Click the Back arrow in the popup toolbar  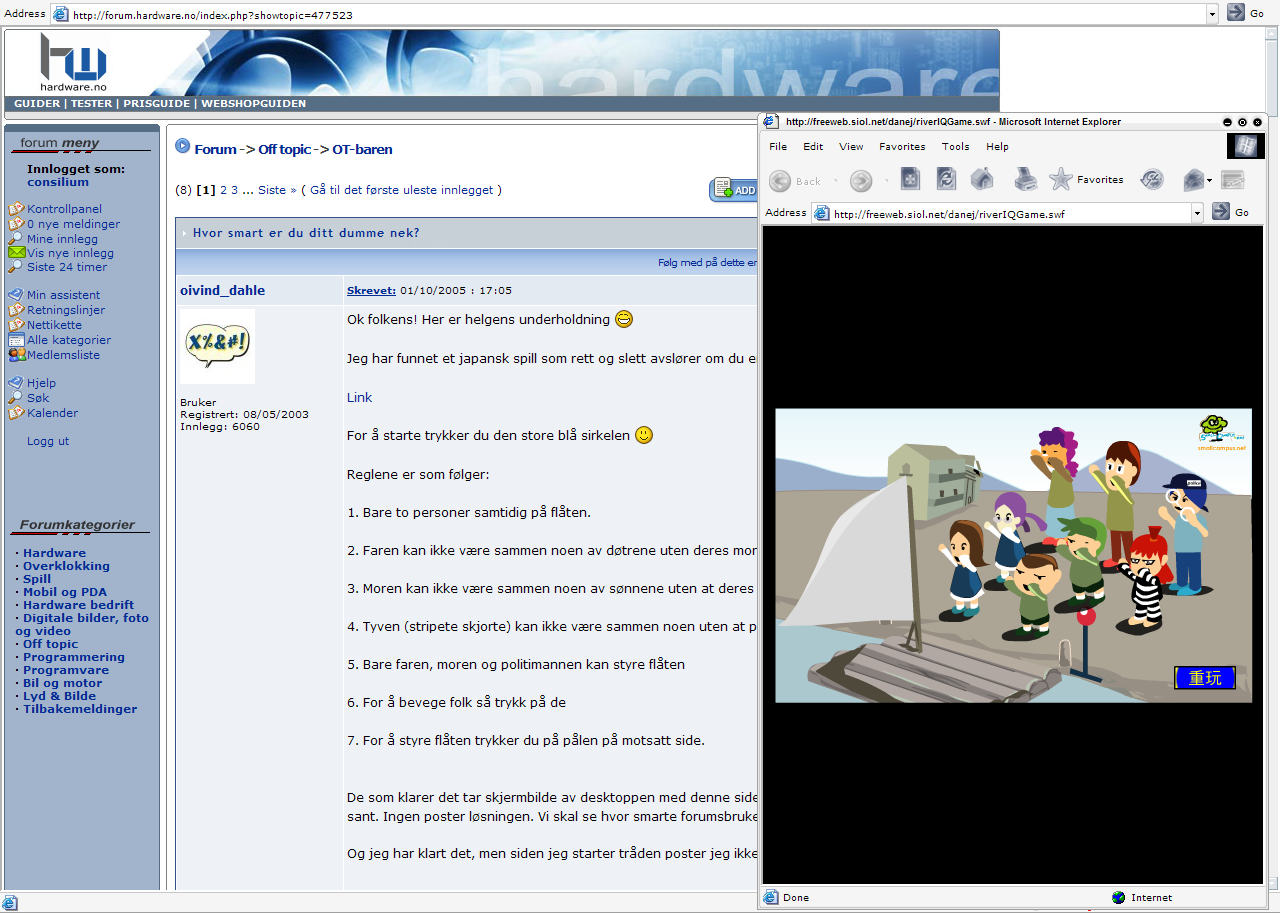(781, 180)
